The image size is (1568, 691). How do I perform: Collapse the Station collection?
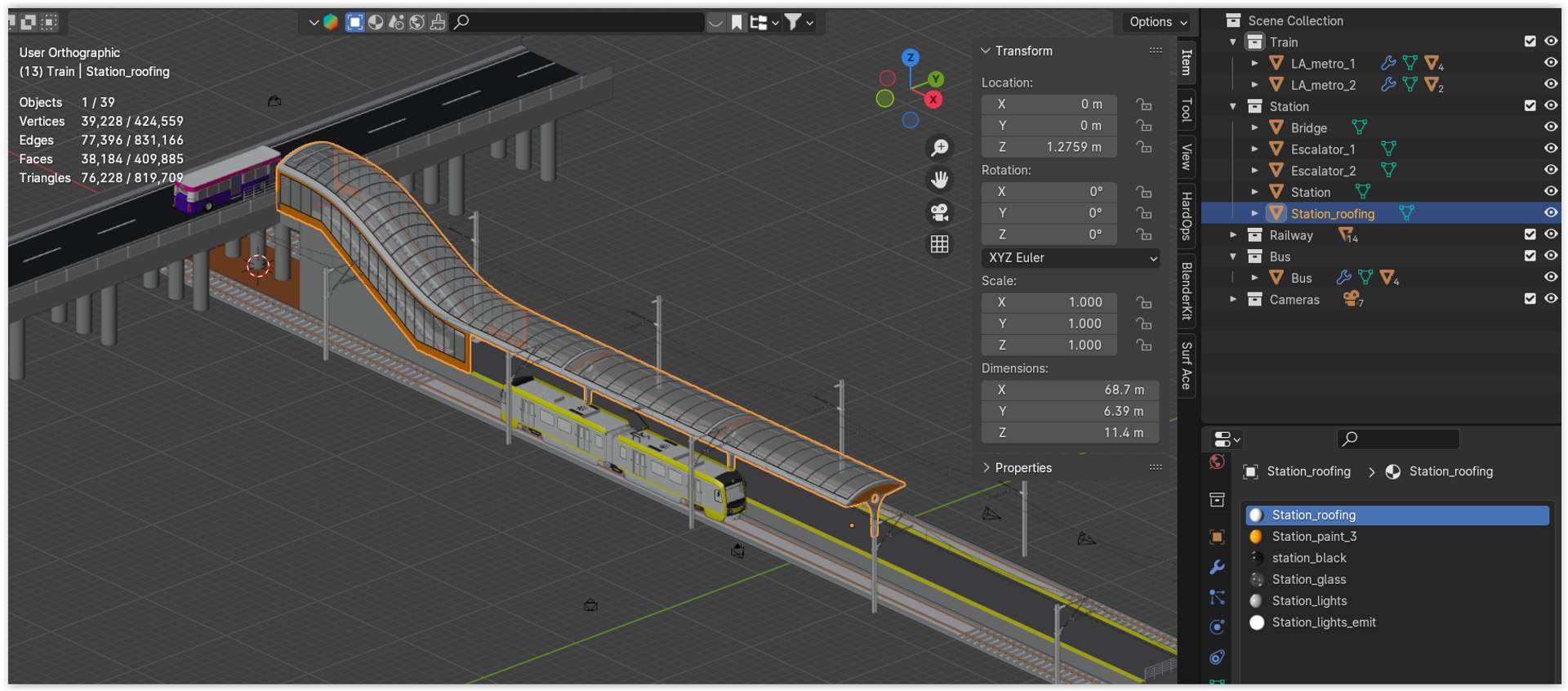point(1233,106)
